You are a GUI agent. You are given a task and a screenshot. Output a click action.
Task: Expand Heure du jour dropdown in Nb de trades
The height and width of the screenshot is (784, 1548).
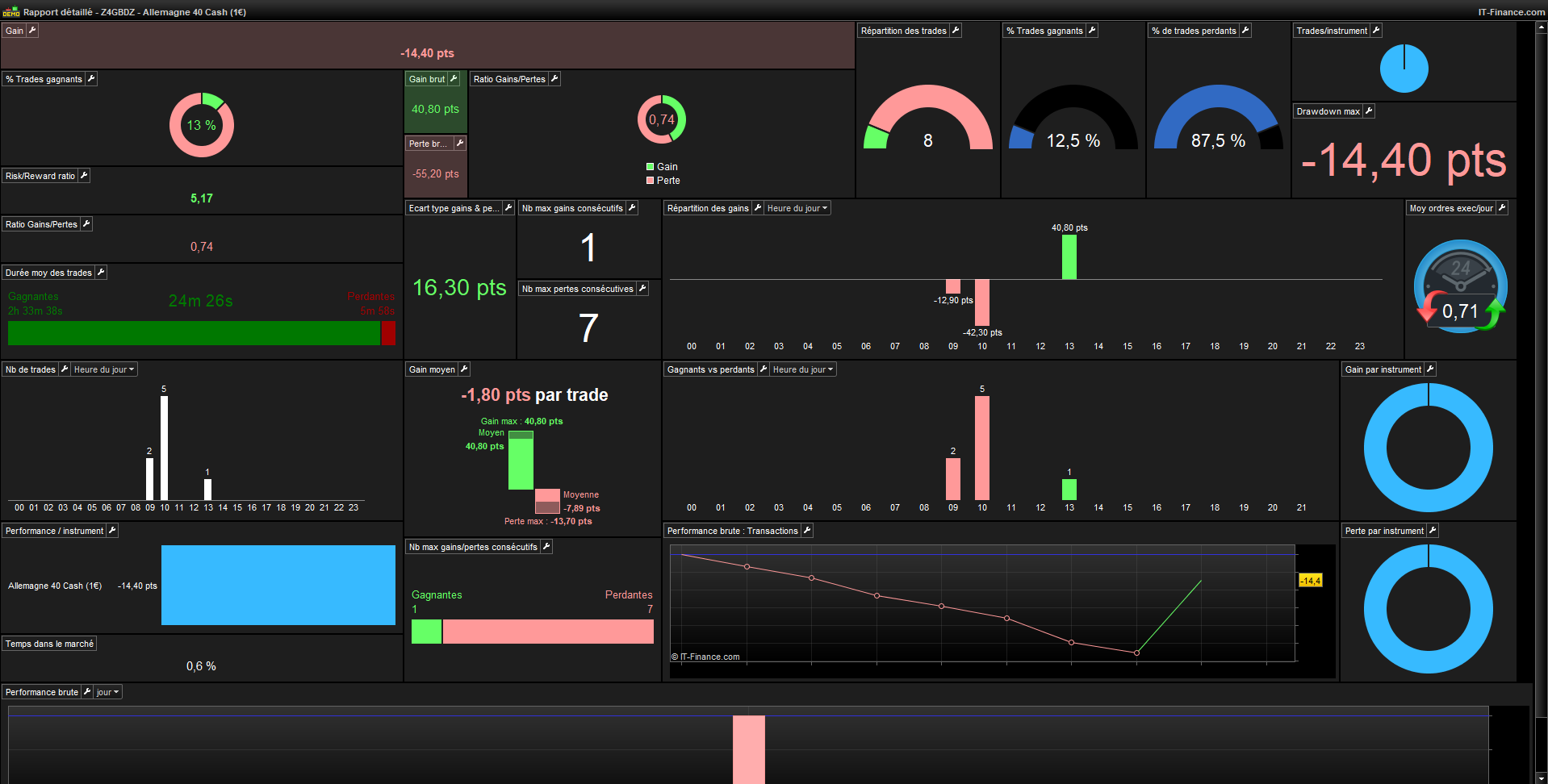(104, 369)
